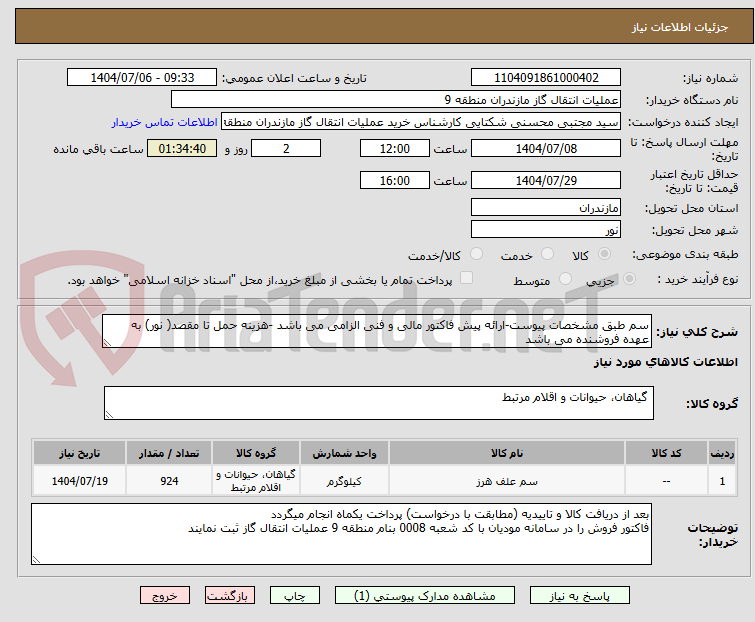Click the واحد شمارش column header

coord(344,453)
